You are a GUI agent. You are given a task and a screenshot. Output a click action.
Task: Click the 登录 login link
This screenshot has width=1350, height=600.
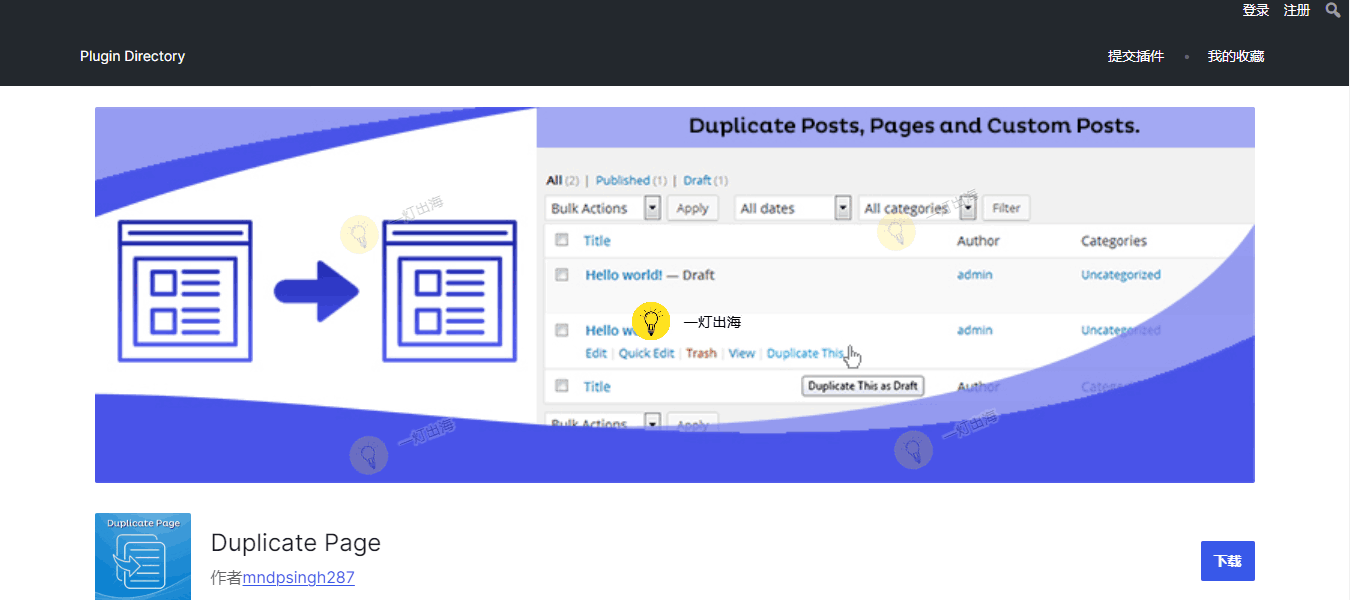click(x=1255, y=10)
